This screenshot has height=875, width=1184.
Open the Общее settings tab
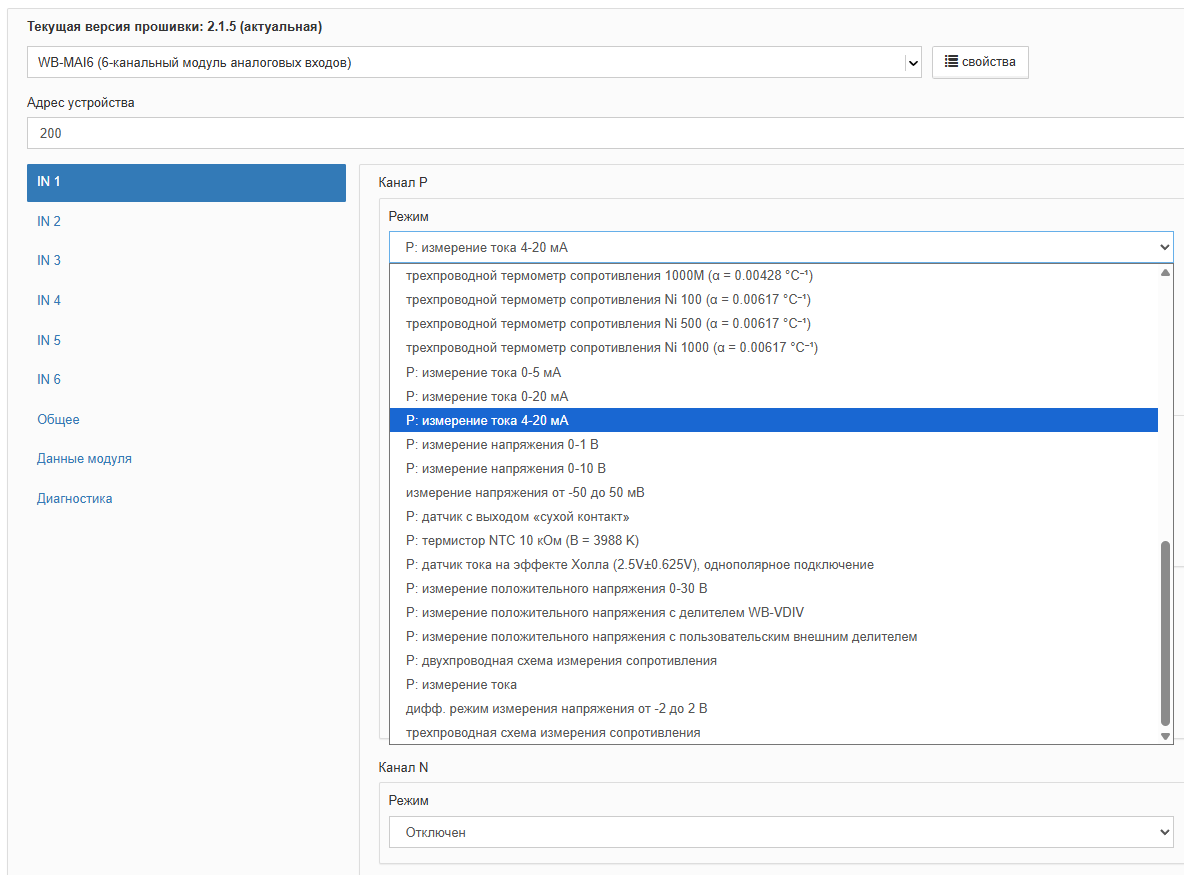(x=58, y=419)
